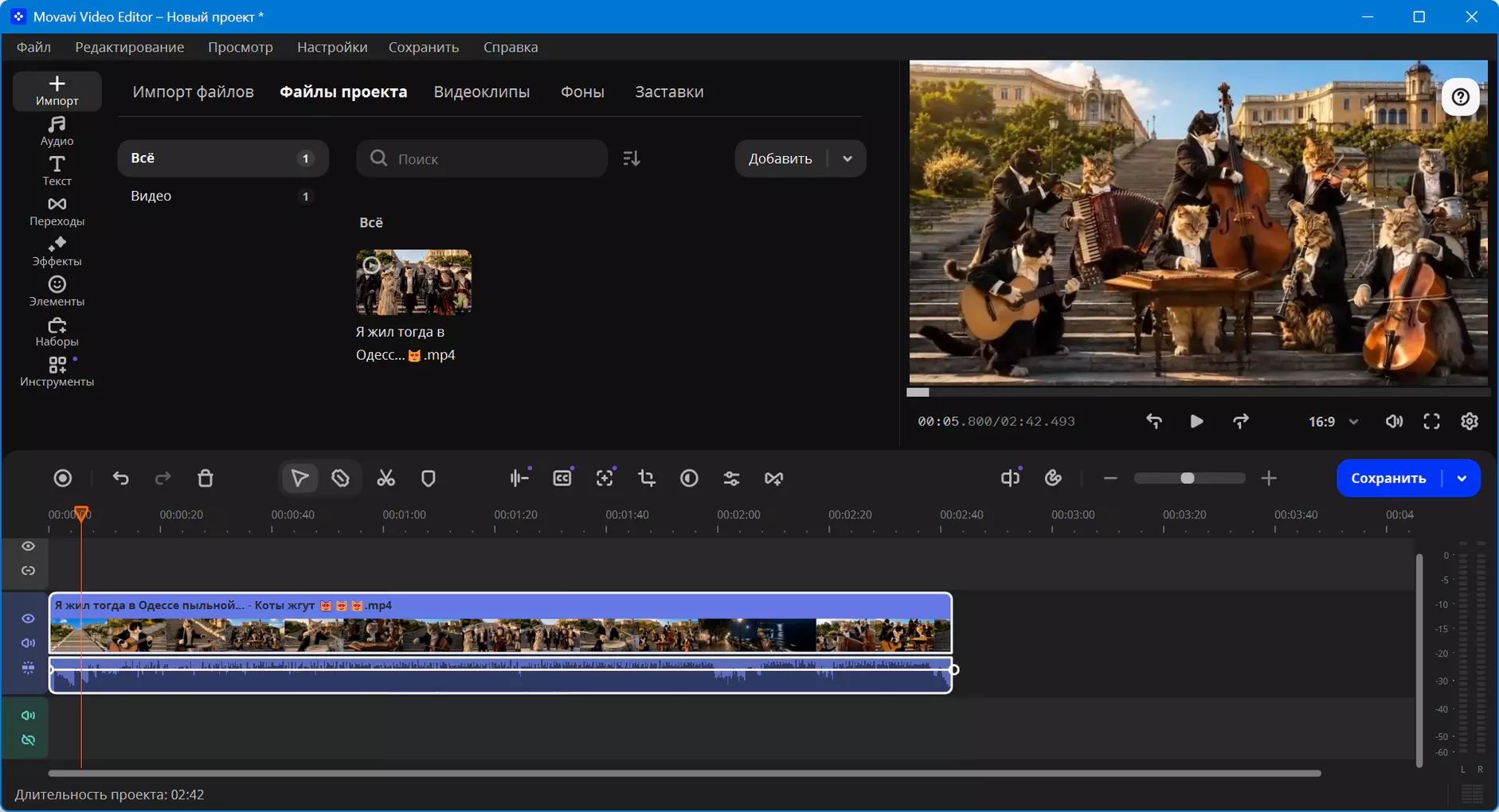Open the Effects section
Screen dimensions: 1499x812
57,252
